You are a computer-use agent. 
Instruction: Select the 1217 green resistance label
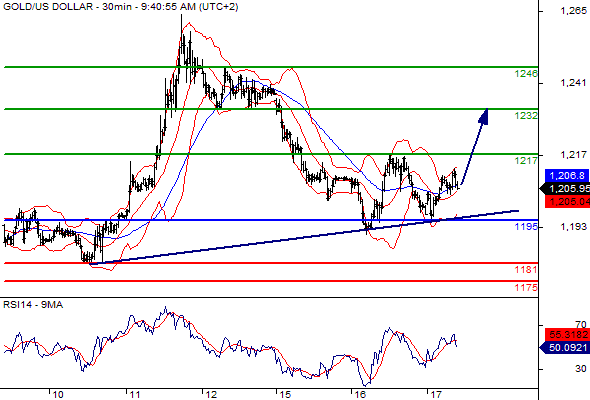click(526, 161)
